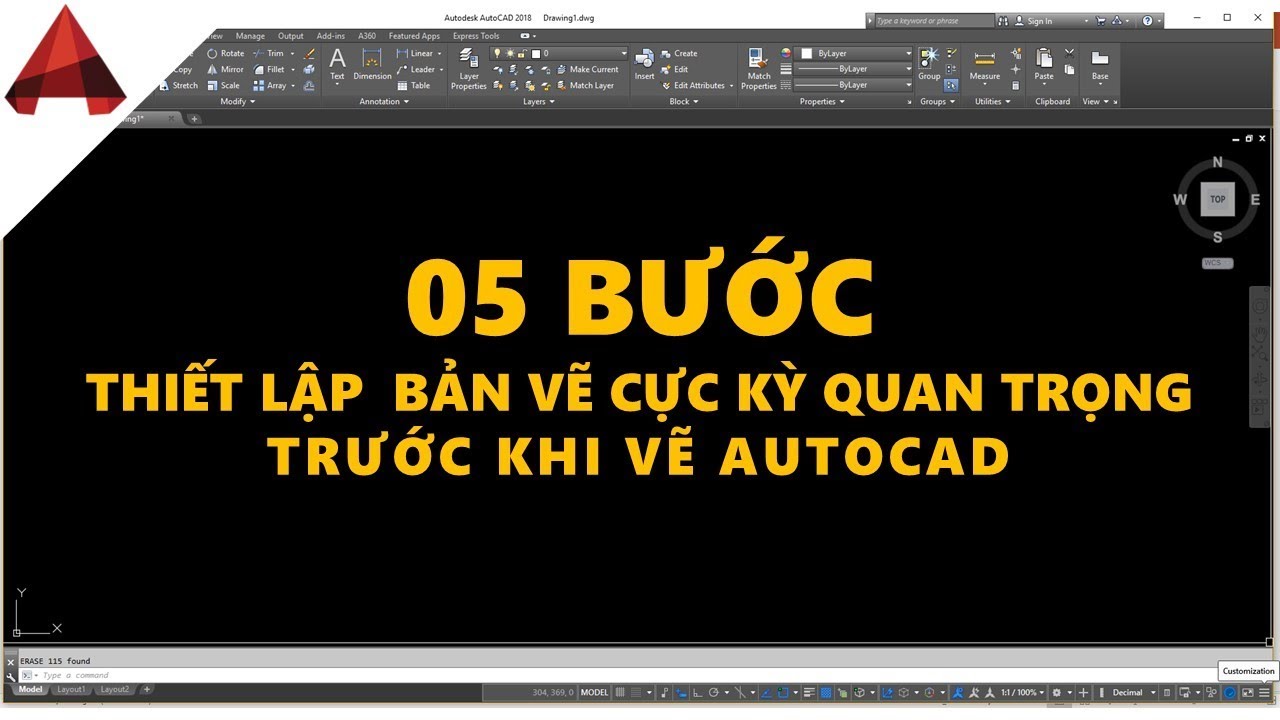The image size is (1280, 720).
Task: Expand the Block panel
Action: (x=684, y=101)
